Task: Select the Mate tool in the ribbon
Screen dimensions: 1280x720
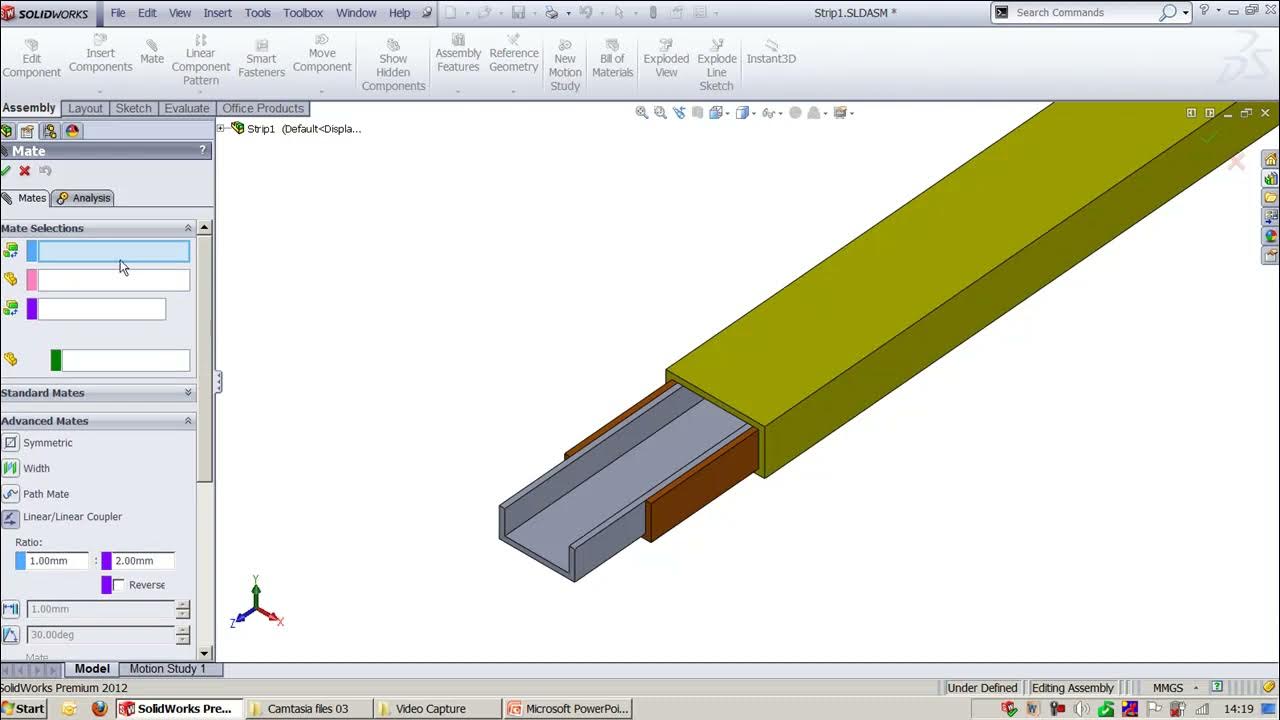Action: click(x=152, y=52)
